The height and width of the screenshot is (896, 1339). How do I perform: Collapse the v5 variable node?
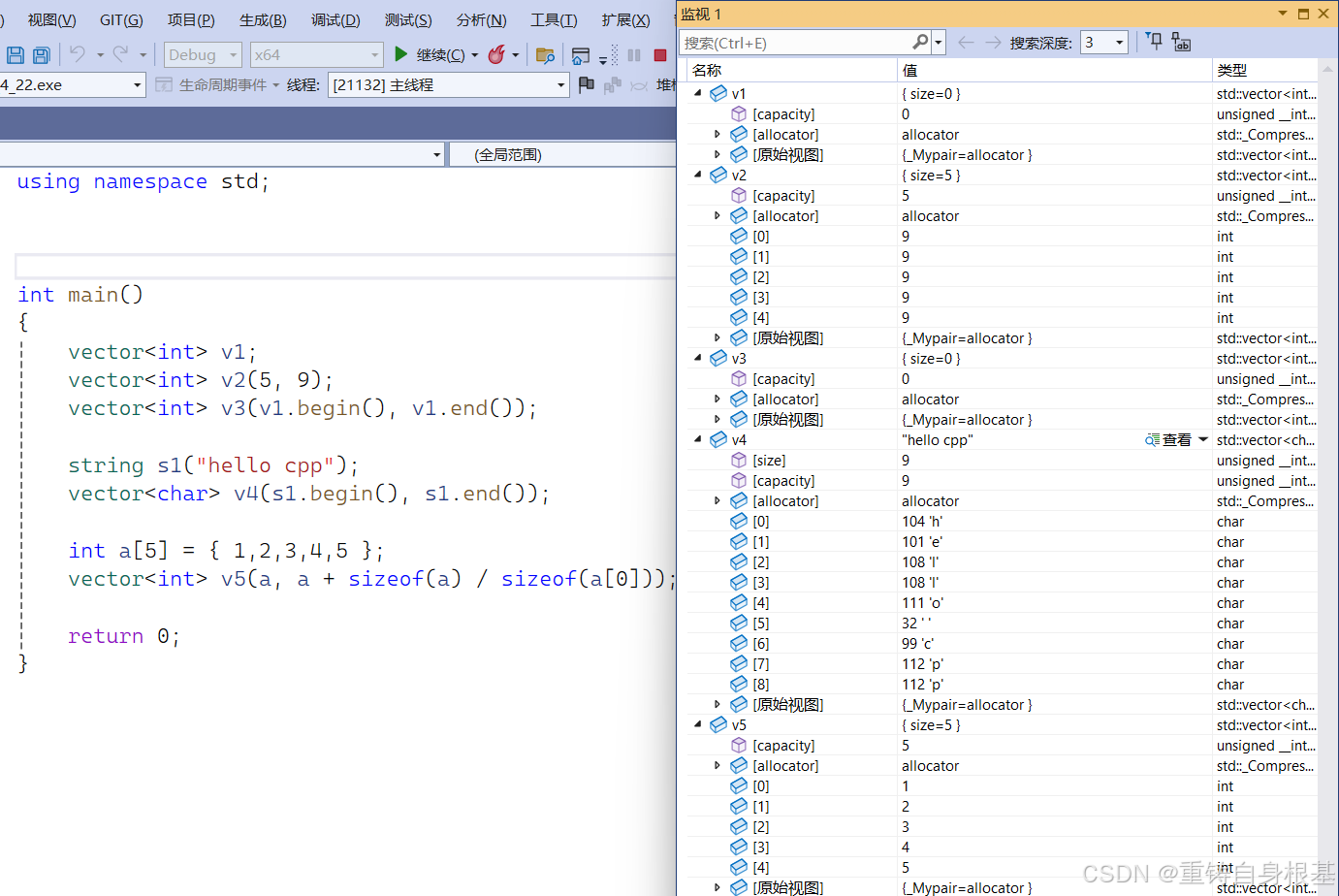(x=698, y=724)
